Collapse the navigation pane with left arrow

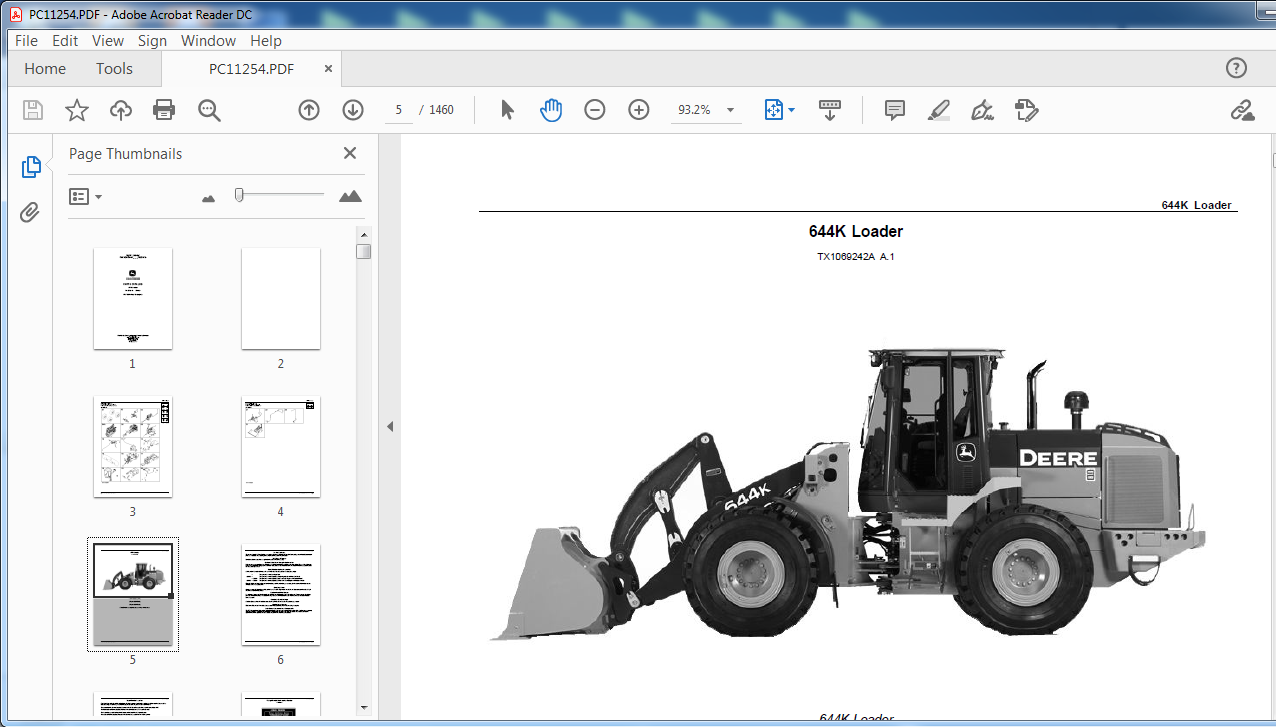(390, 427)
